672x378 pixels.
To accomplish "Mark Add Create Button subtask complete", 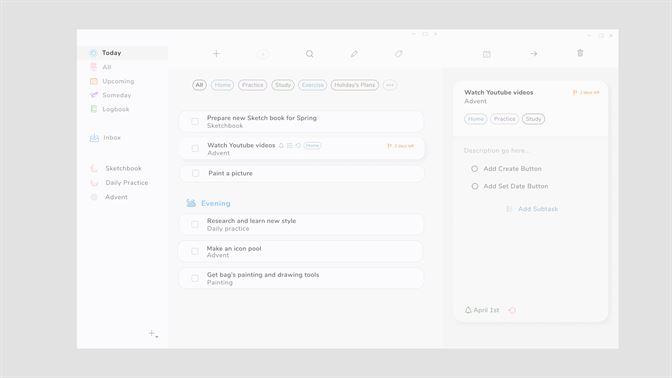I will tap(474, 169).
